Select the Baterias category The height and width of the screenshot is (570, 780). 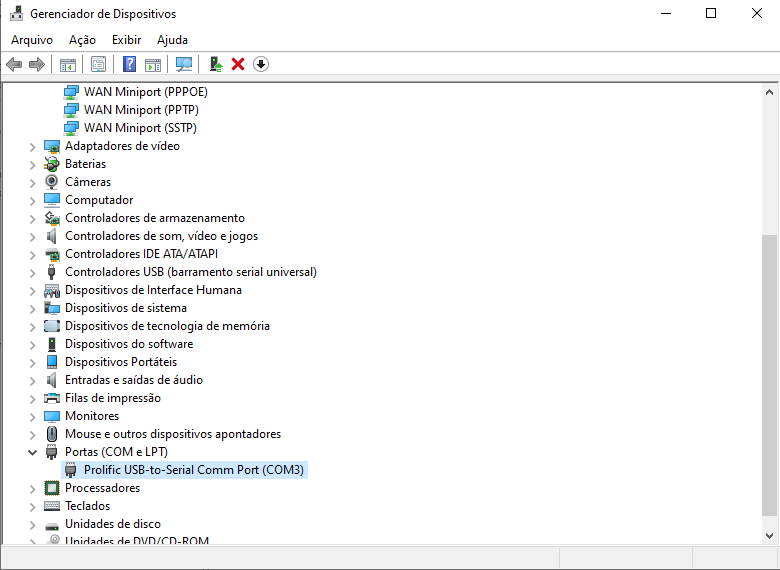85,164
